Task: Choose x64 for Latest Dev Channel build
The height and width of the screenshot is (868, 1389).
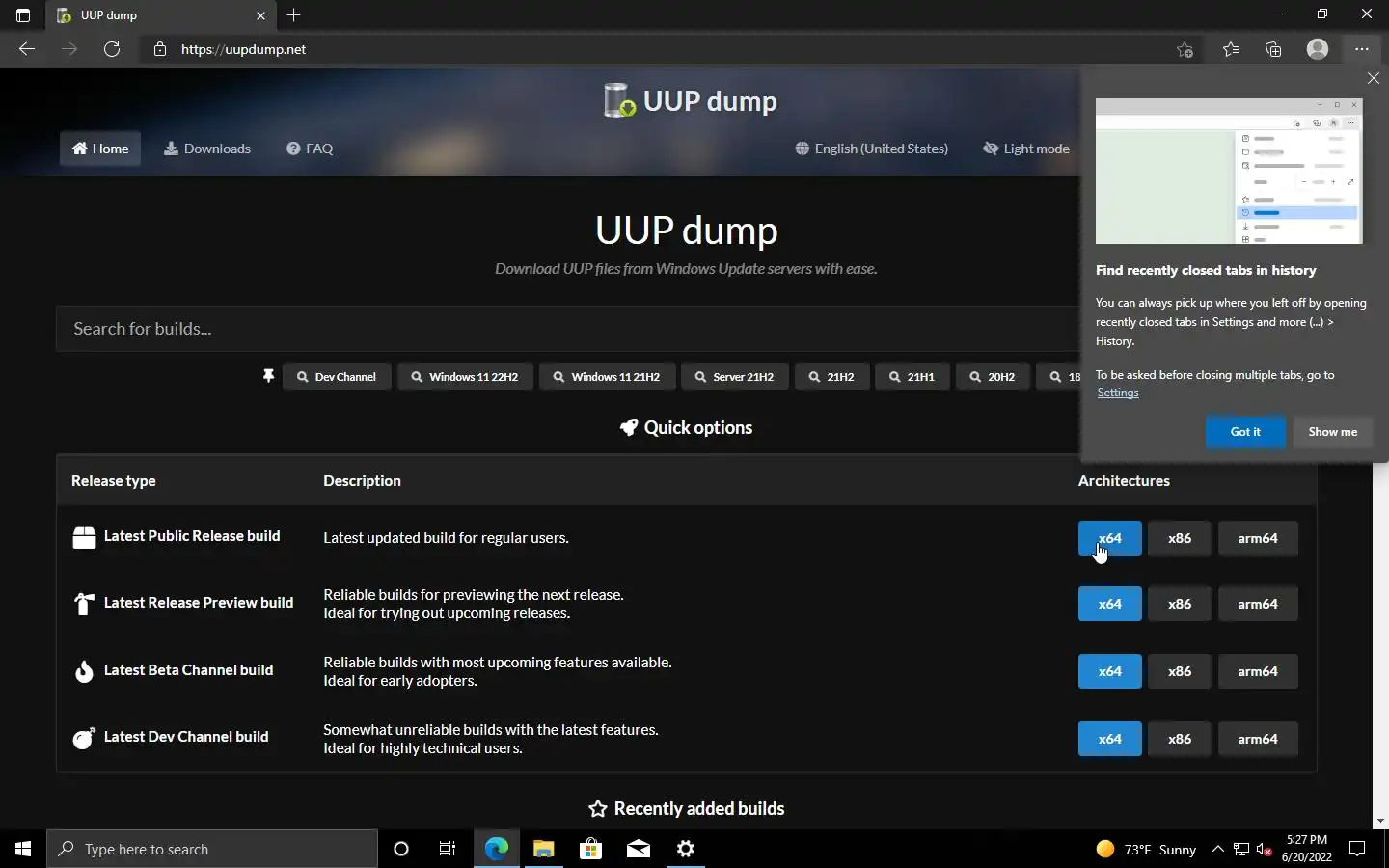Action: [1109, 739]
